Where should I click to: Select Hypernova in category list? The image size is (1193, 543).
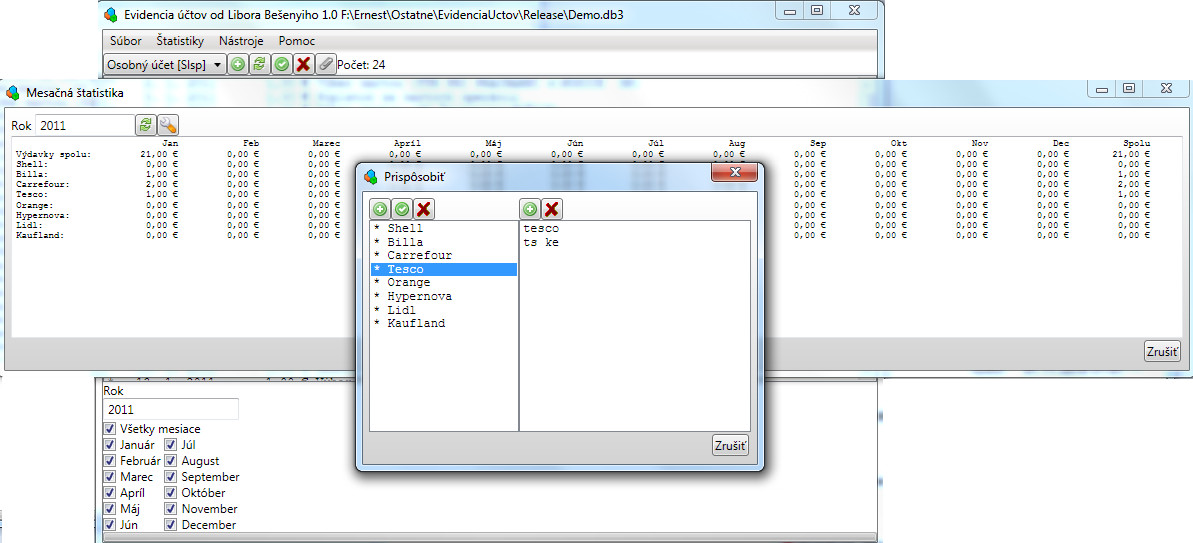(x=444, y=297)
